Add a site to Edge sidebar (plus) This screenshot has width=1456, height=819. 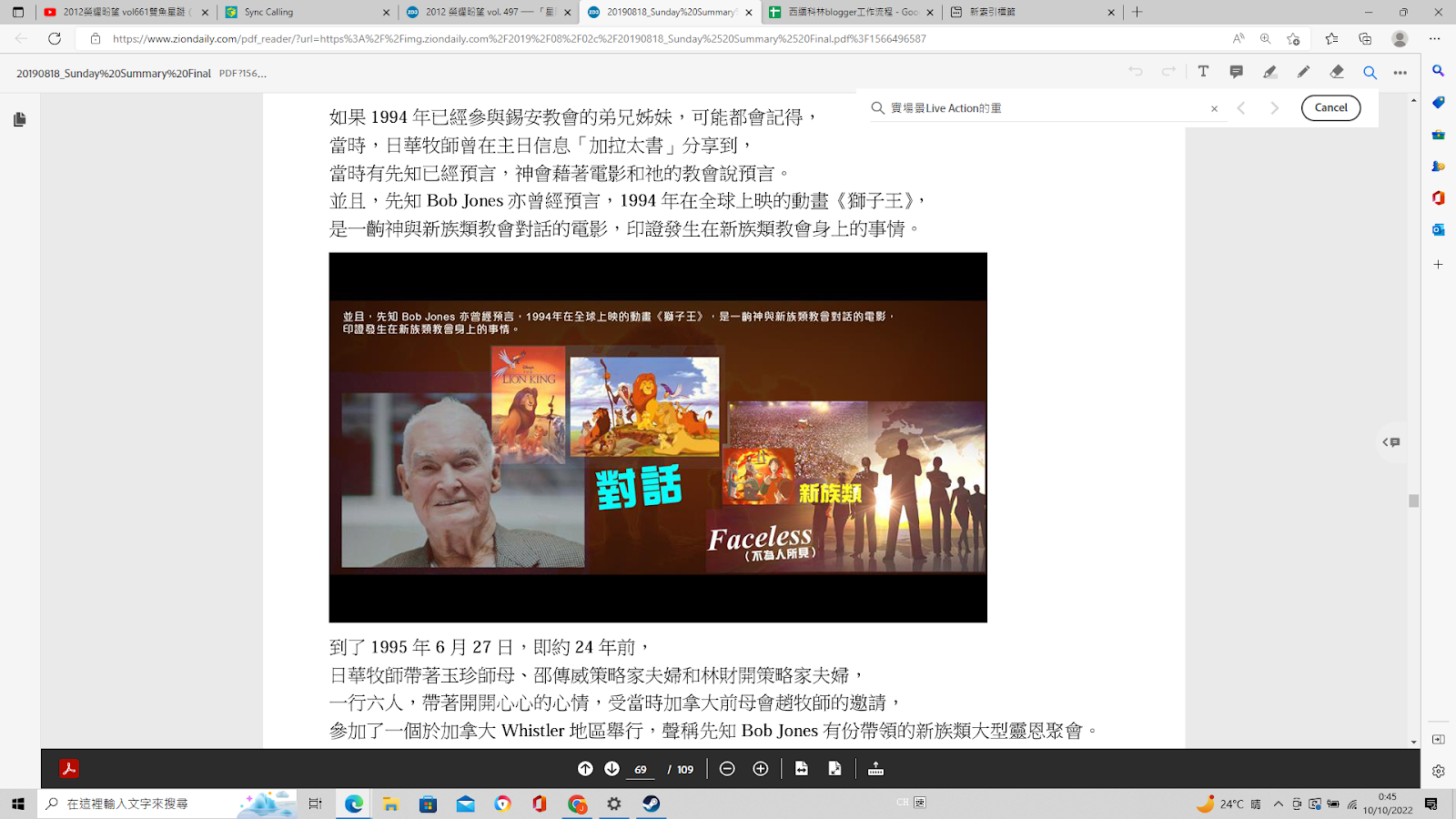[1438, 264]
